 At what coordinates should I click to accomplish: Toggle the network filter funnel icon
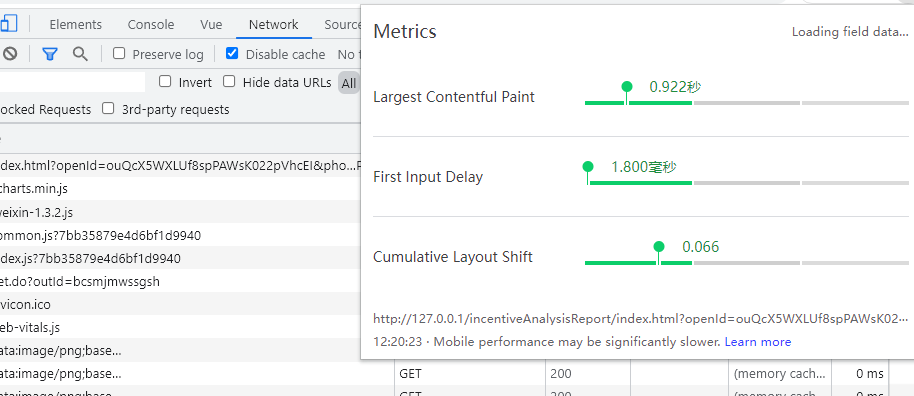pos(50,54)
